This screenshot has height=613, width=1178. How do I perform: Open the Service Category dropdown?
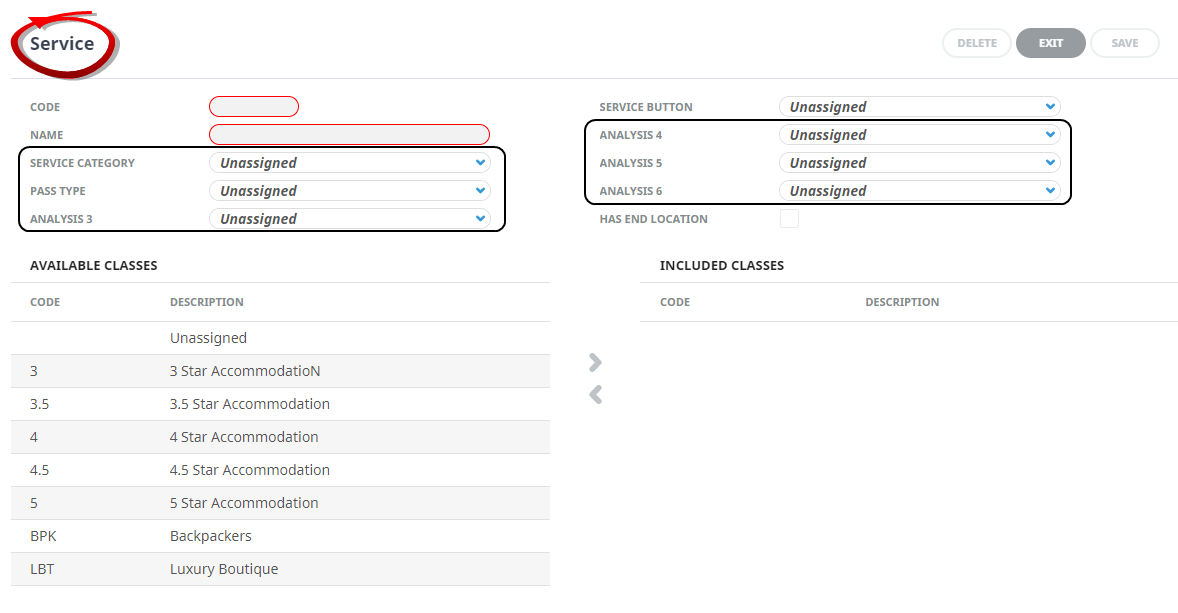pyautogui.click(x=349, y=163)
